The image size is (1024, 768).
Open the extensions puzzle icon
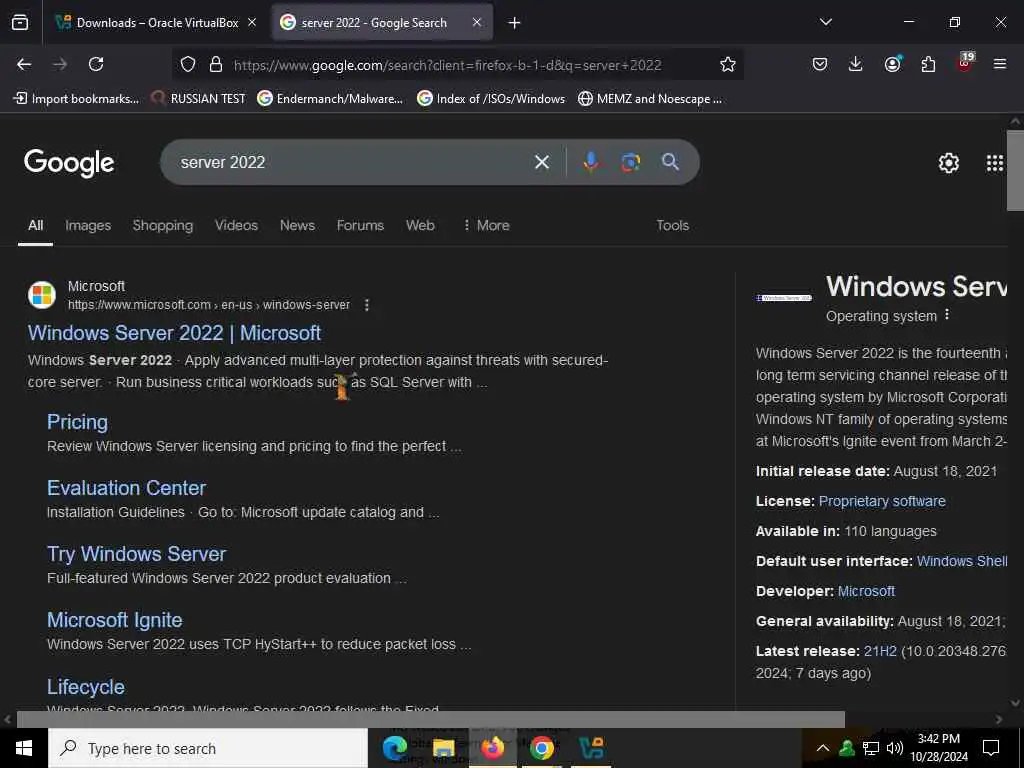pos(928,64)
